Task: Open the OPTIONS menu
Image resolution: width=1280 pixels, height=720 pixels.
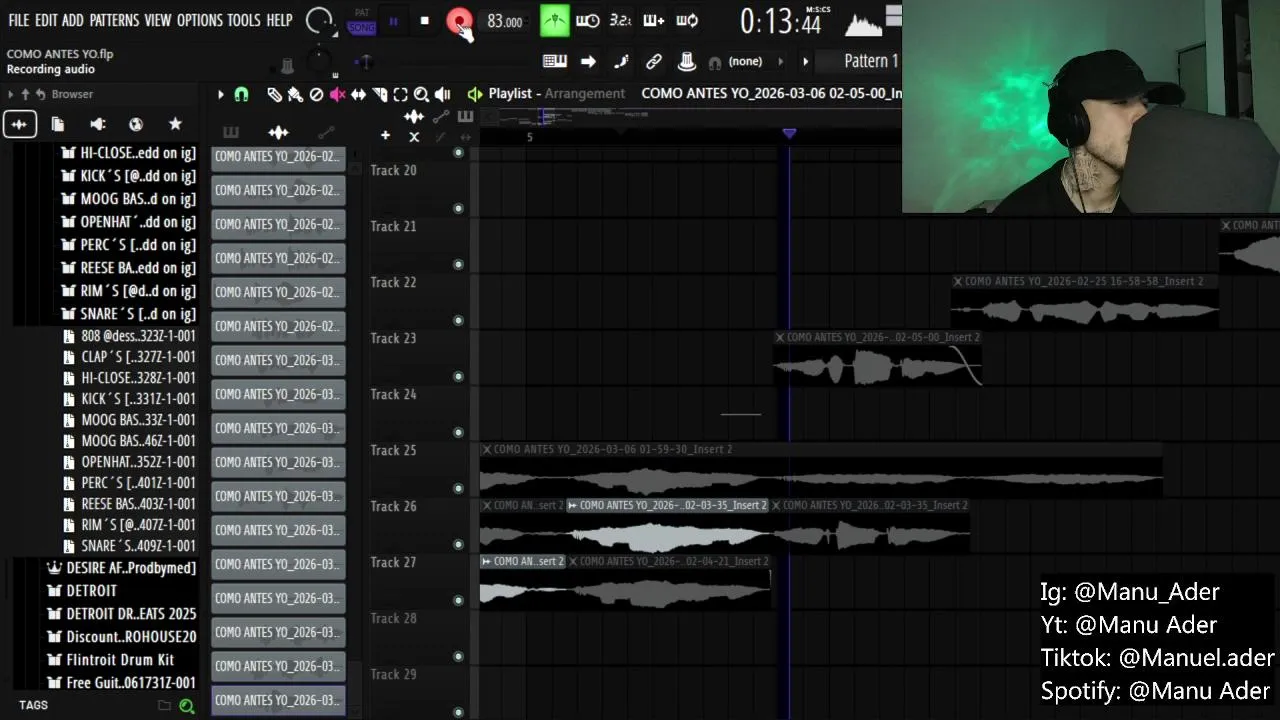Action: click(200, 20)
